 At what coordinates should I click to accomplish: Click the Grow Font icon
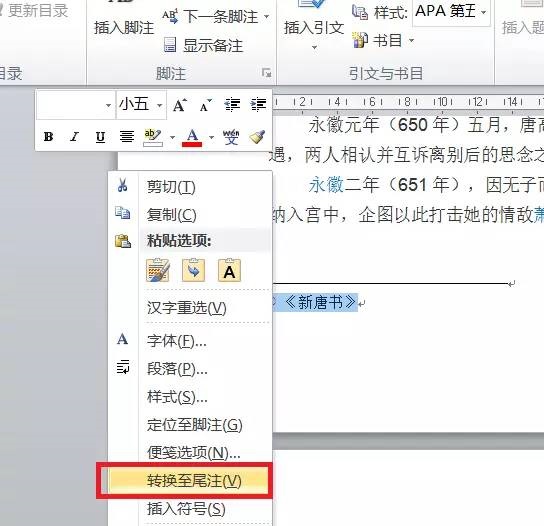click(180, 105)
